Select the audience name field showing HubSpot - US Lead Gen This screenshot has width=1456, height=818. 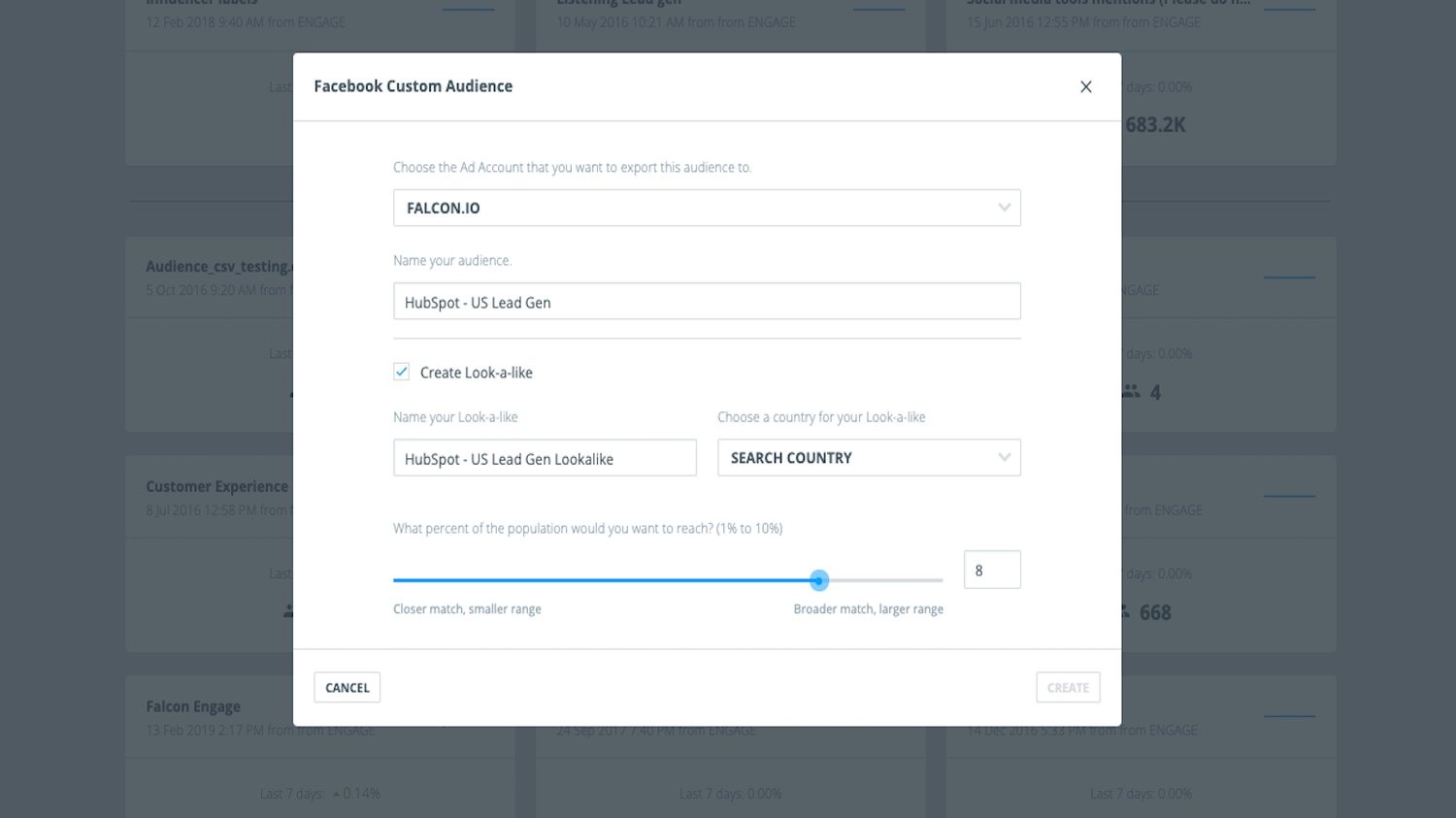707,302
